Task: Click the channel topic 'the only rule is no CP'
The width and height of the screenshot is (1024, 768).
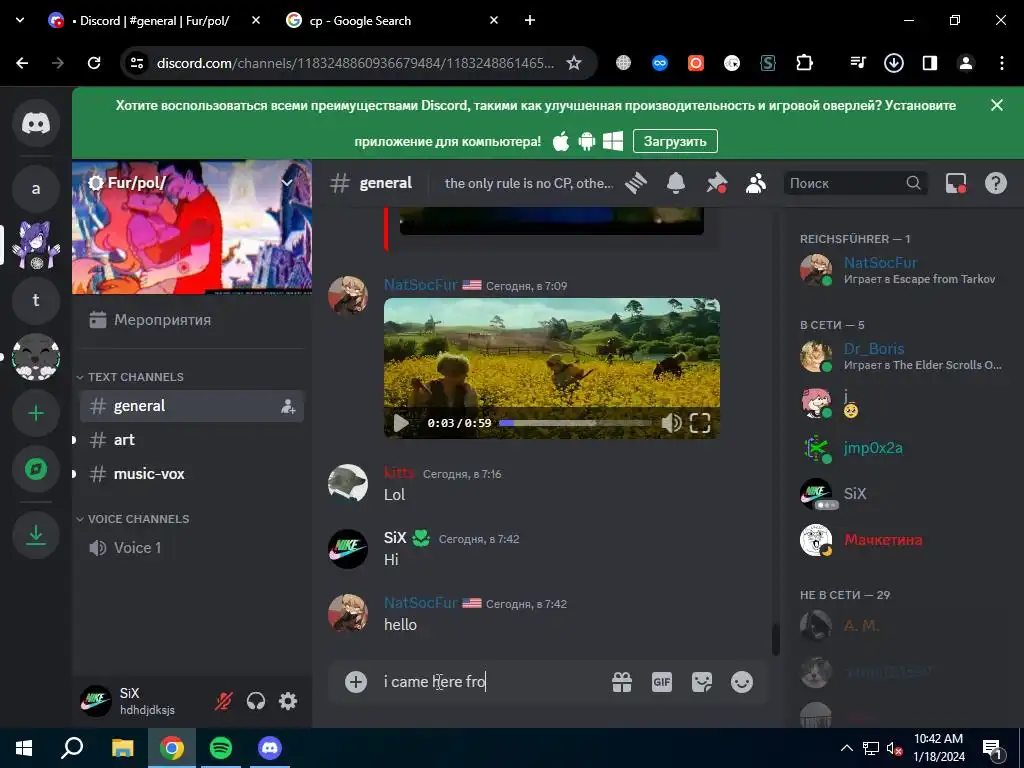Action: [x=529, y=184]
